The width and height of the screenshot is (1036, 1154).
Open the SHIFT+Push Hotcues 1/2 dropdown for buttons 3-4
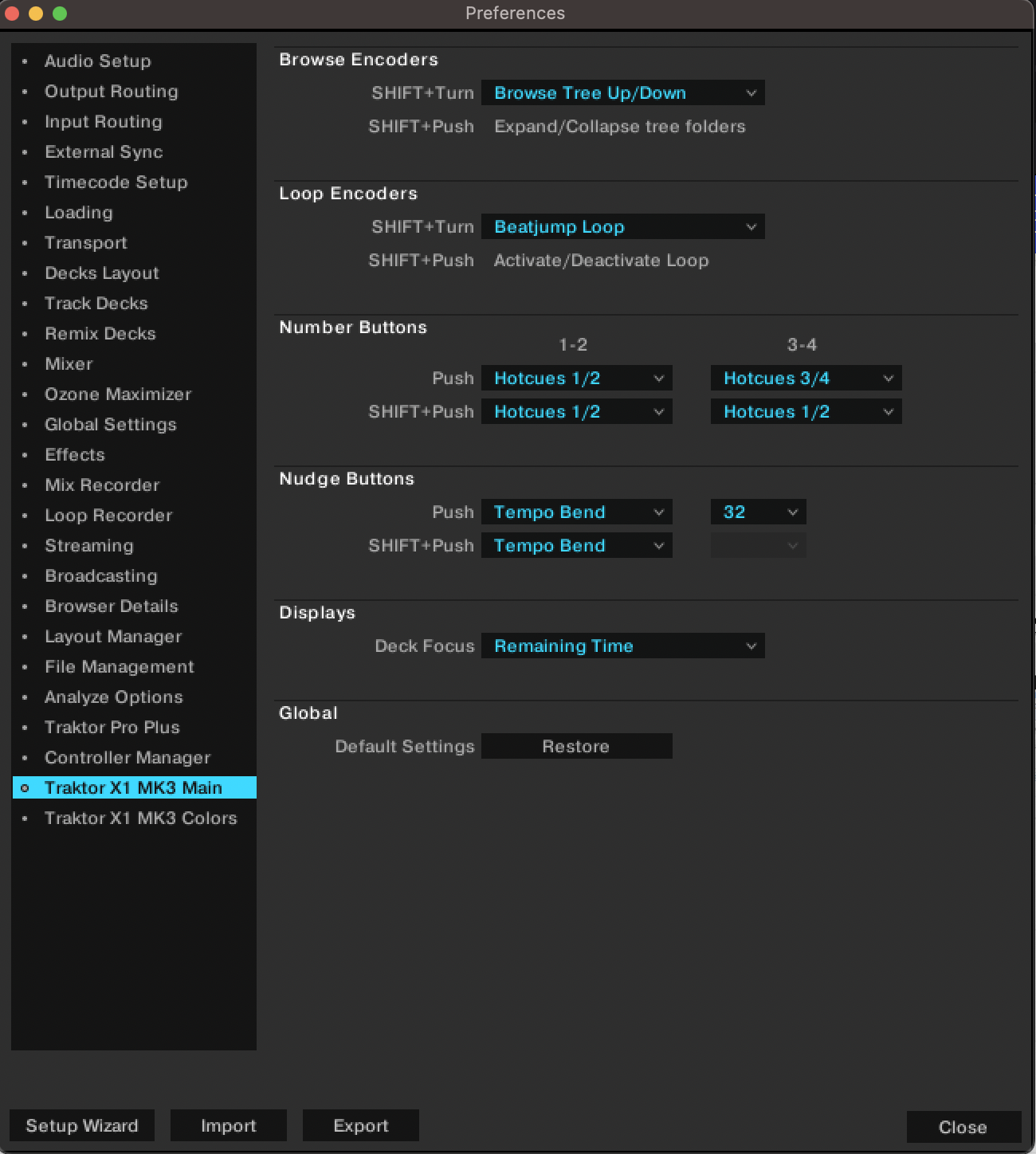click(x=805, y=411)
